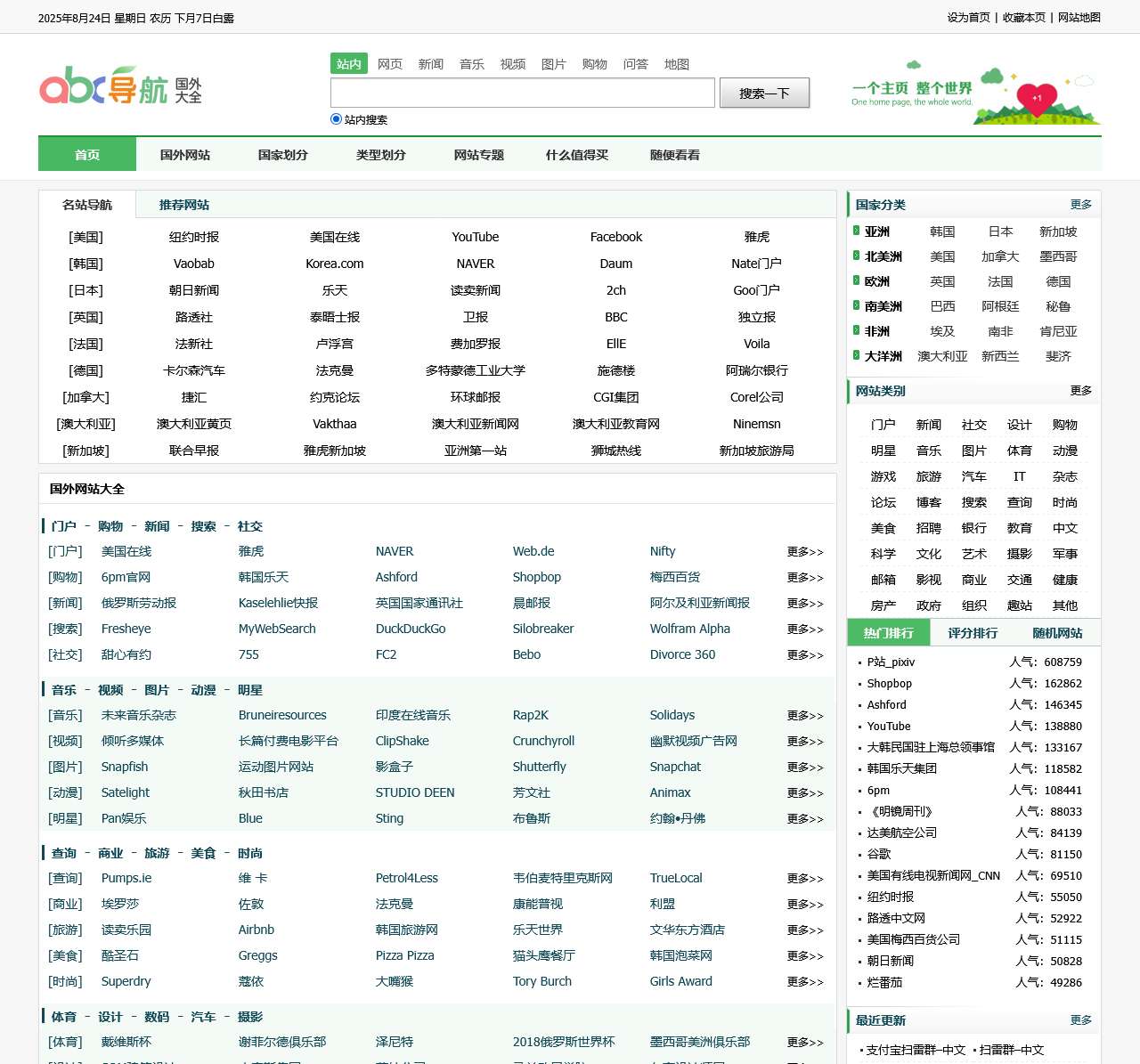Switch to 随机网站 ranking tab
Screen dimensions: 1140x1064
click(1057, 633)
